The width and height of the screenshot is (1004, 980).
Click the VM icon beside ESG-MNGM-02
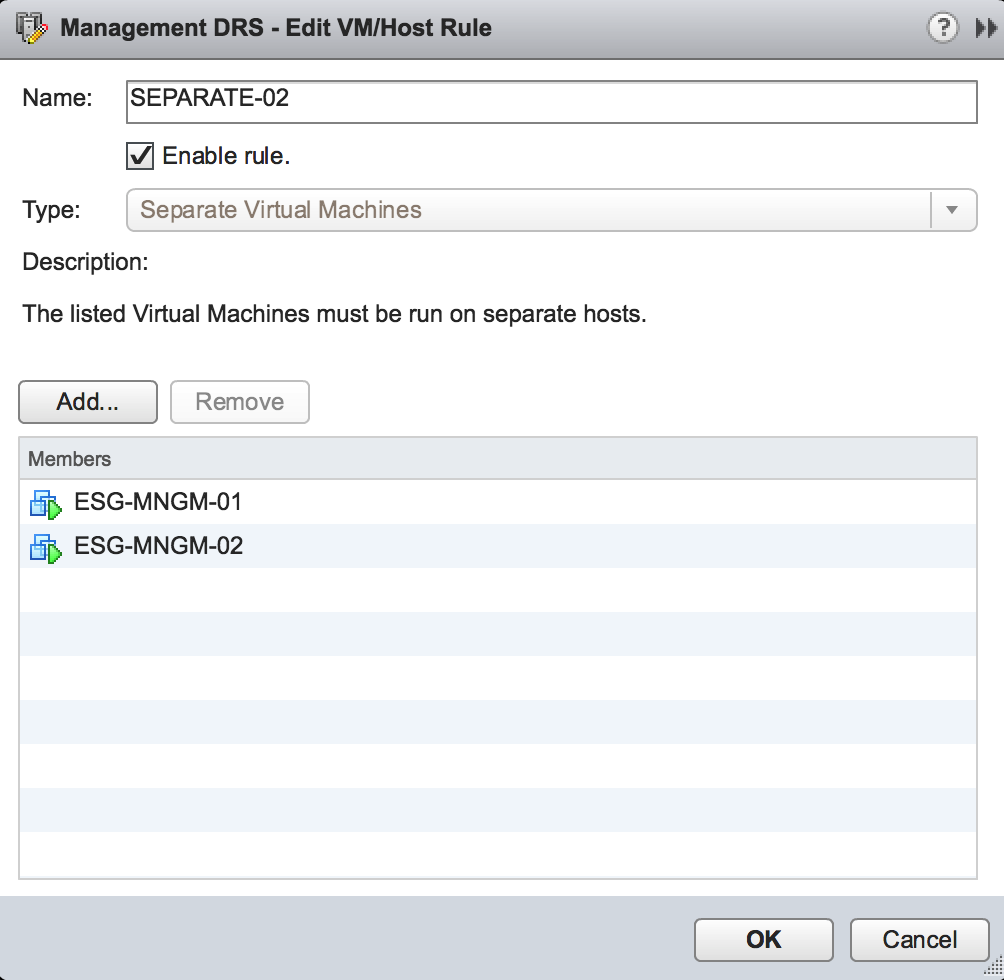coord(45,547)
